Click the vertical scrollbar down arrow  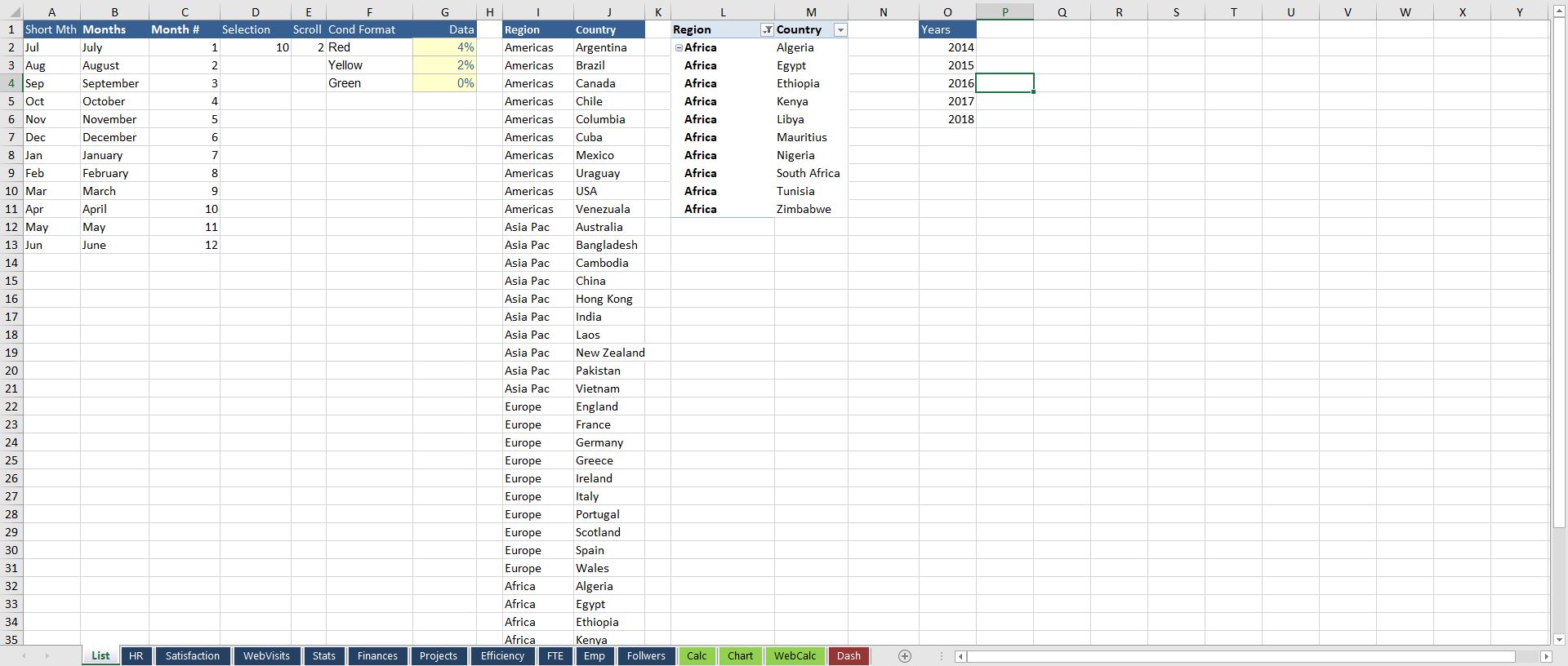point(1559,640)
